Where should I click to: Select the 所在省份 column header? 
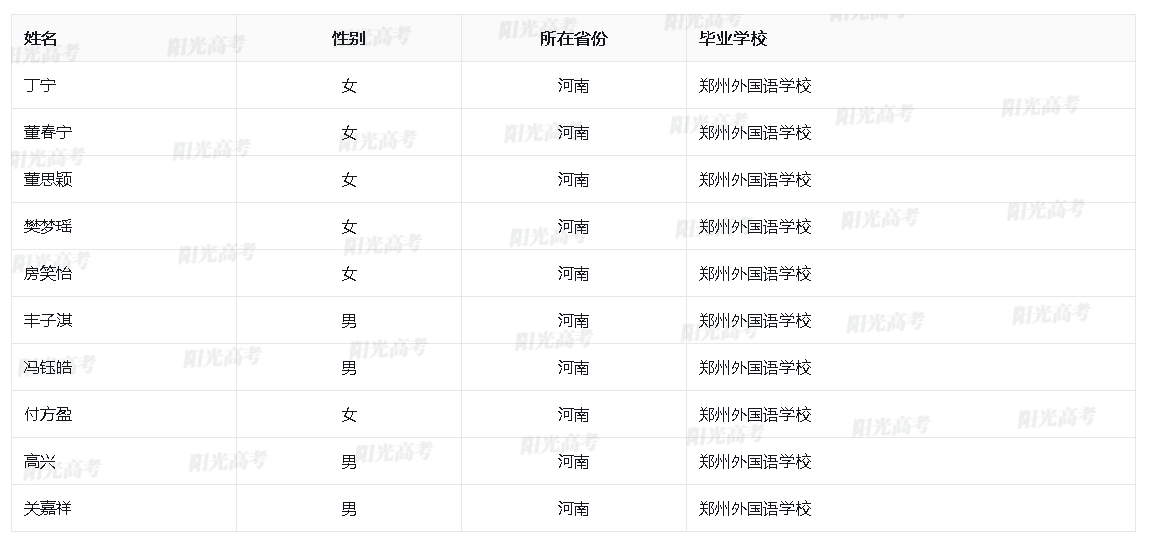573,39
